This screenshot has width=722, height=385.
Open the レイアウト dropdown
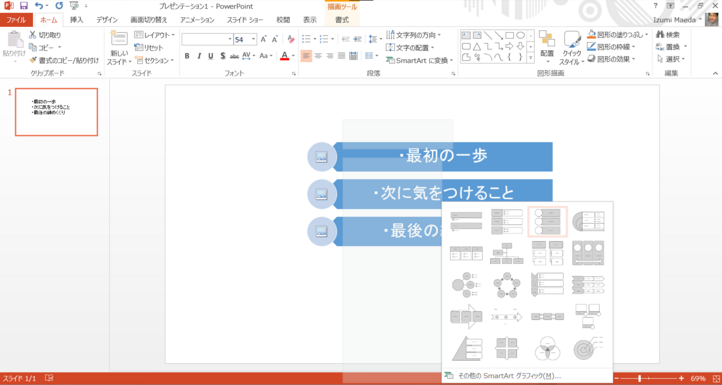[155, 35]
